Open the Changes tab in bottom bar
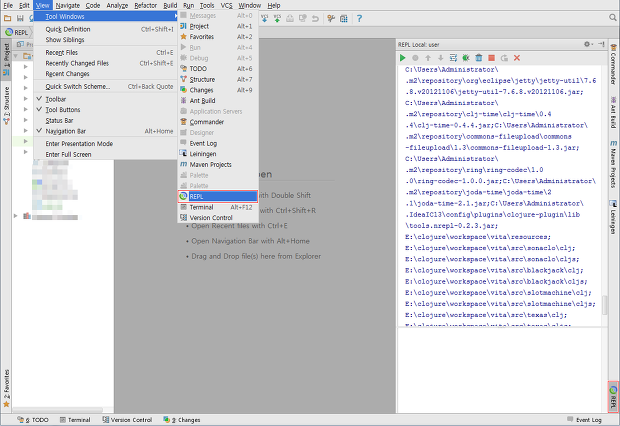The width and height of the screenshot is (620, 426). tap(182, 420)
